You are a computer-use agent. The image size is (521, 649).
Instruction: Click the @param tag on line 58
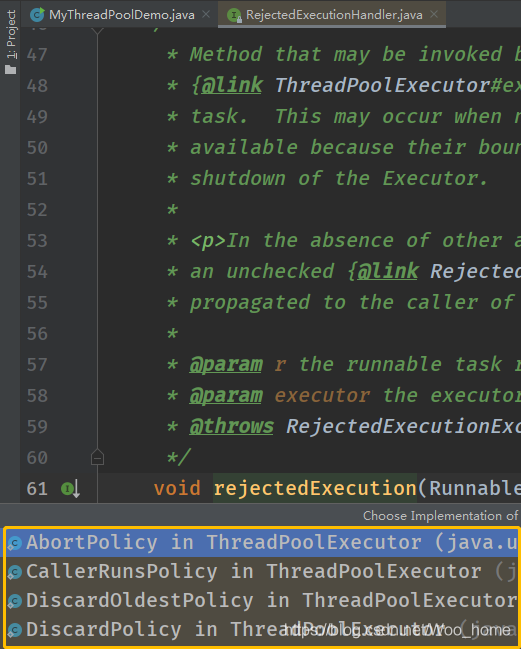226,396
